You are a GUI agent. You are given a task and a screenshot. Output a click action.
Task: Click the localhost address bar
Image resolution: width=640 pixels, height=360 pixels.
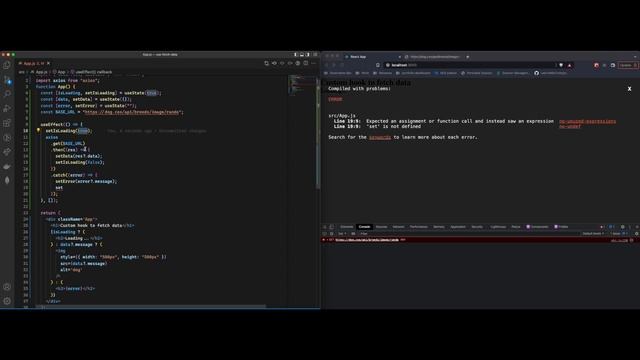pos(469,65)
